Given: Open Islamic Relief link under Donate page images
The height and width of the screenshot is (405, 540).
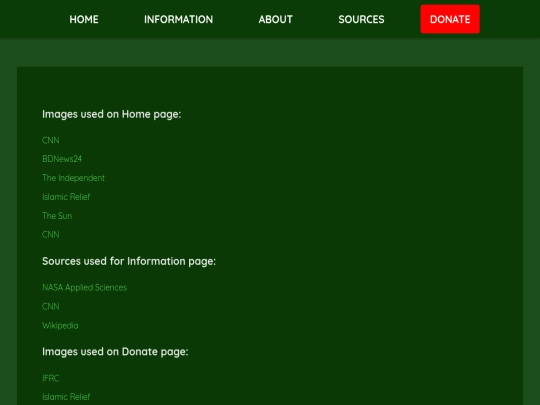Looking at the screenshot, I should click(x=66, y=397).
